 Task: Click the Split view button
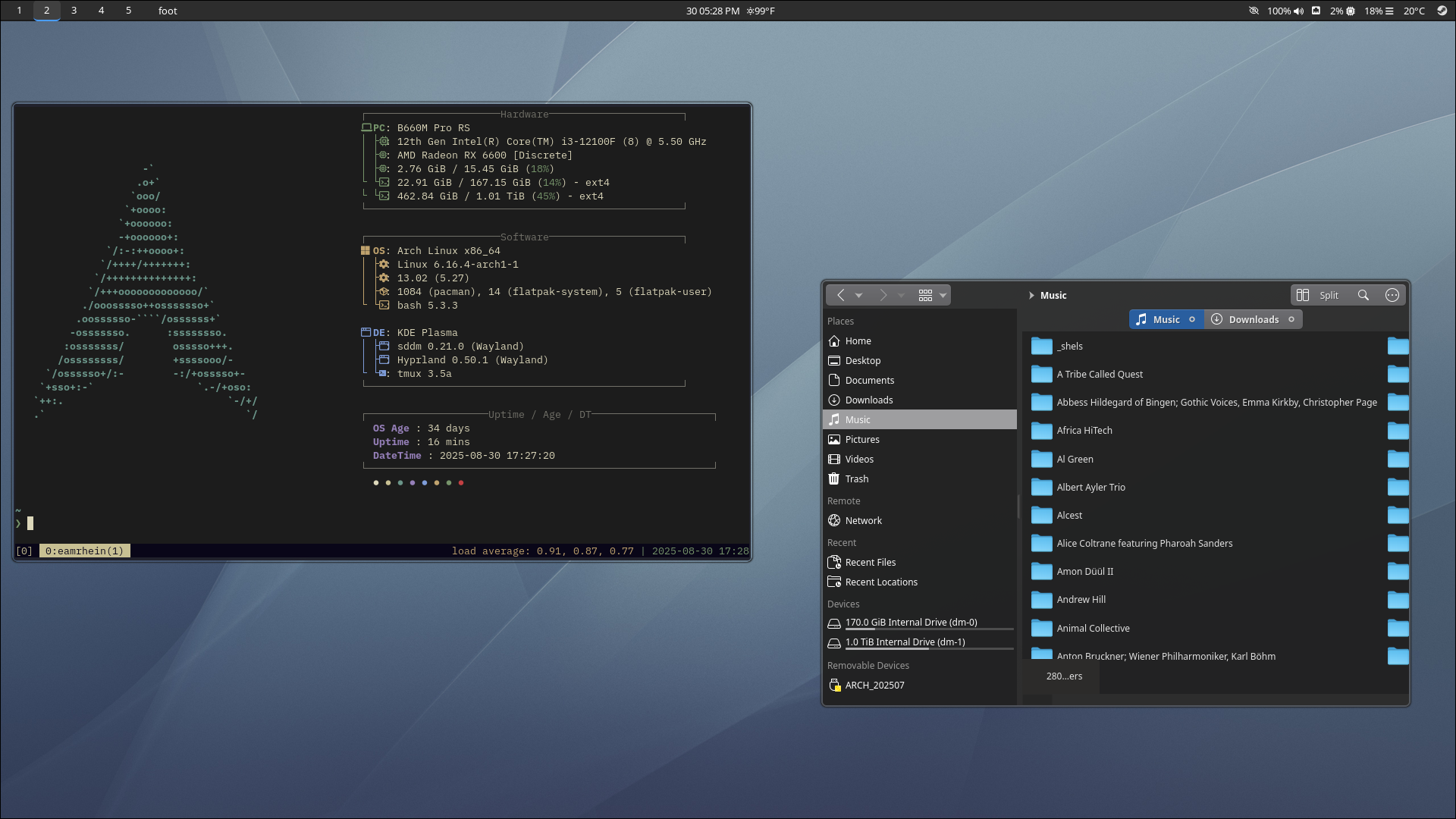tap(1318, 295)
